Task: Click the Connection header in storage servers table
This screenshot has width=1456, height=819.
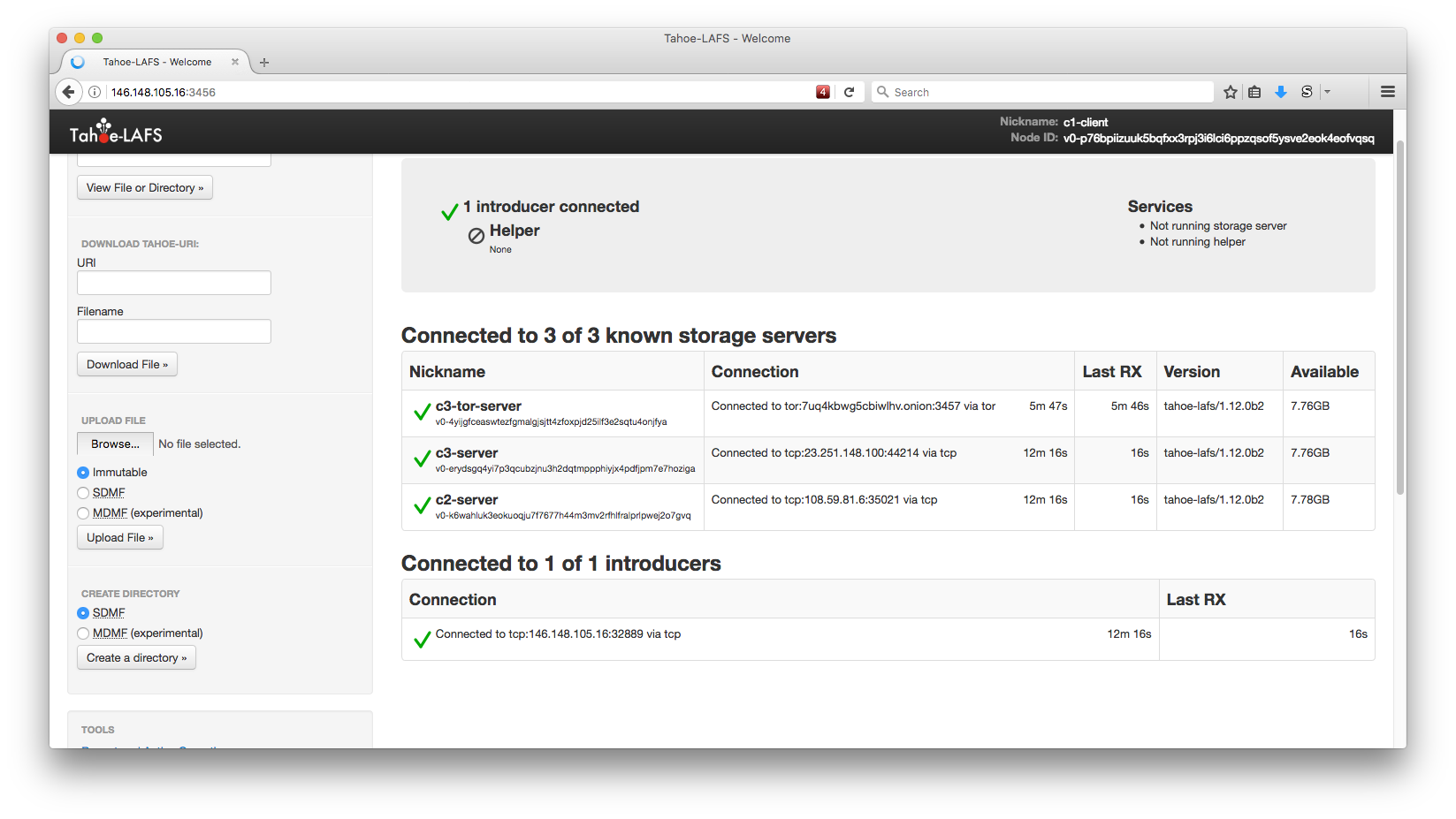Action: (x=755, y=372)
